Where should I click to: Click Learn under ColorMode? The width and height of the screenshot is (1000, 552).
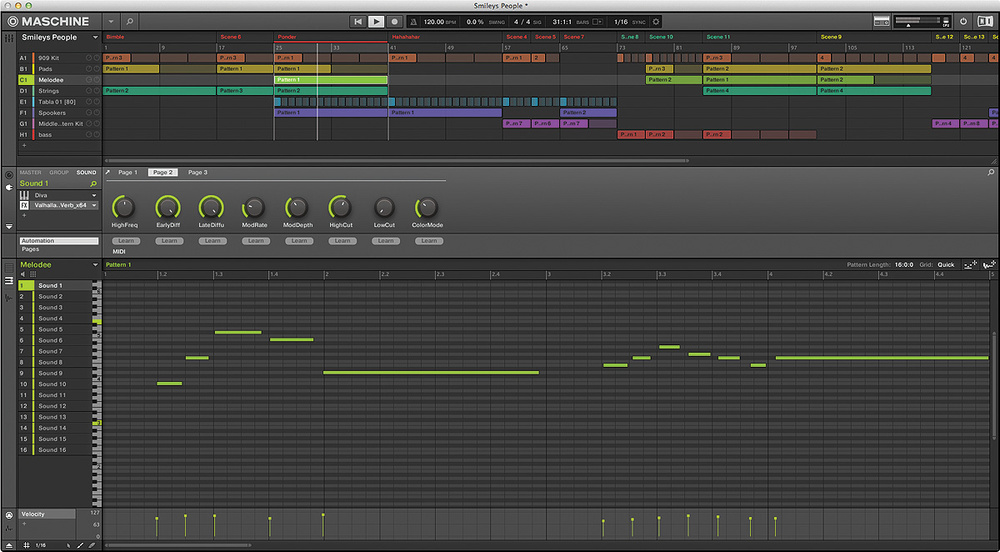(429, 241)
